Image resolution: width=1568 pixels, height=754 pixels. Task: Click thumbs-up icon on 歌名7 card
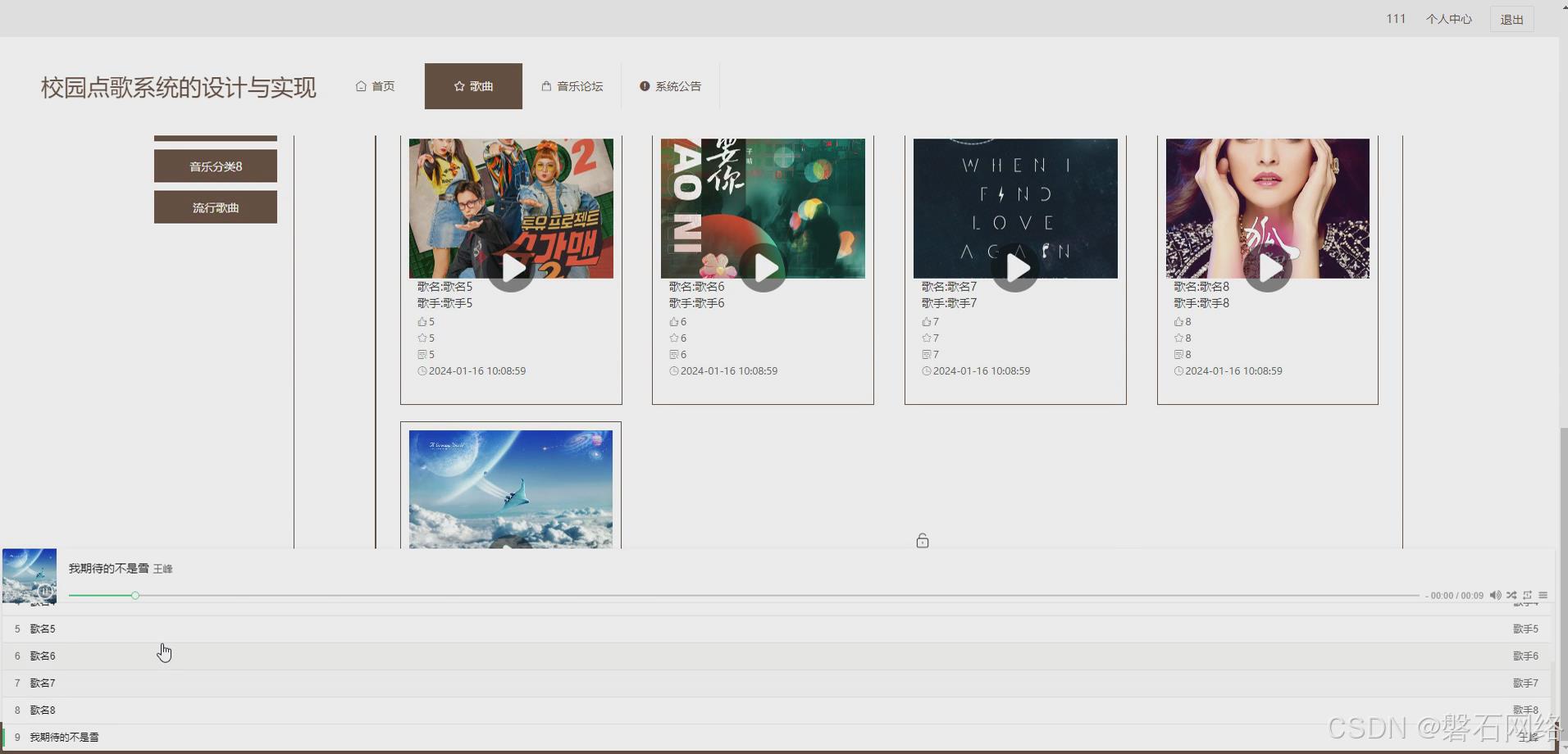(926, 322)
